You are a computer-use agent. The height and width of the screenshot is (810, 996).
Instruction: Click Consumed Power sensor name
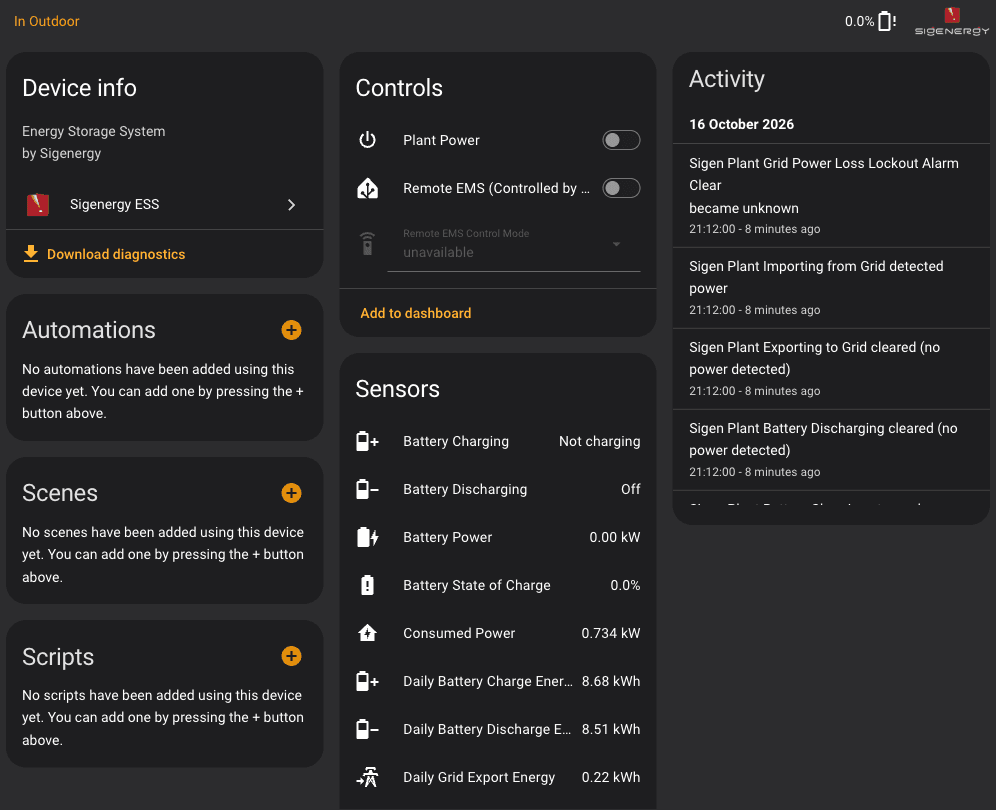[459, 633]
